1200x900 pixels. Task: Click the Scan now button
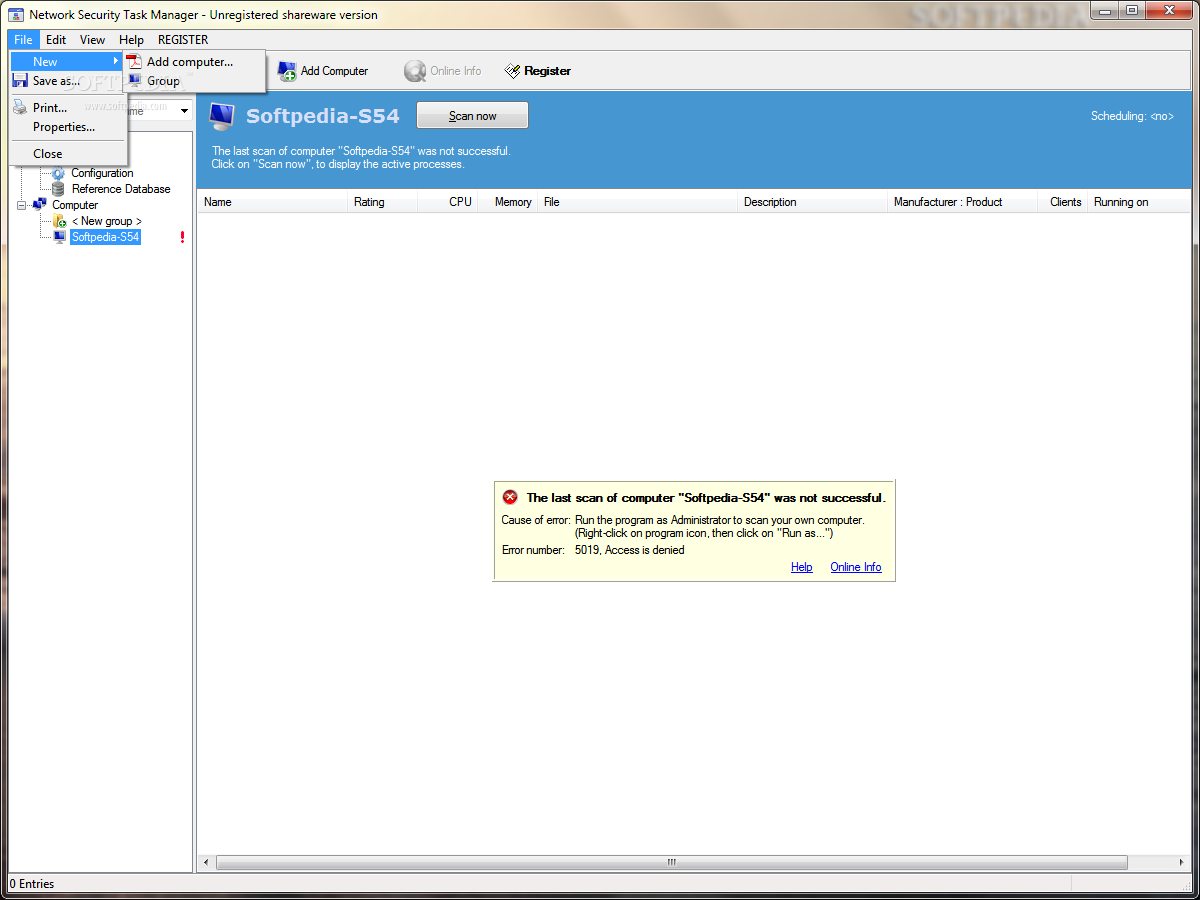coord(472,116)
